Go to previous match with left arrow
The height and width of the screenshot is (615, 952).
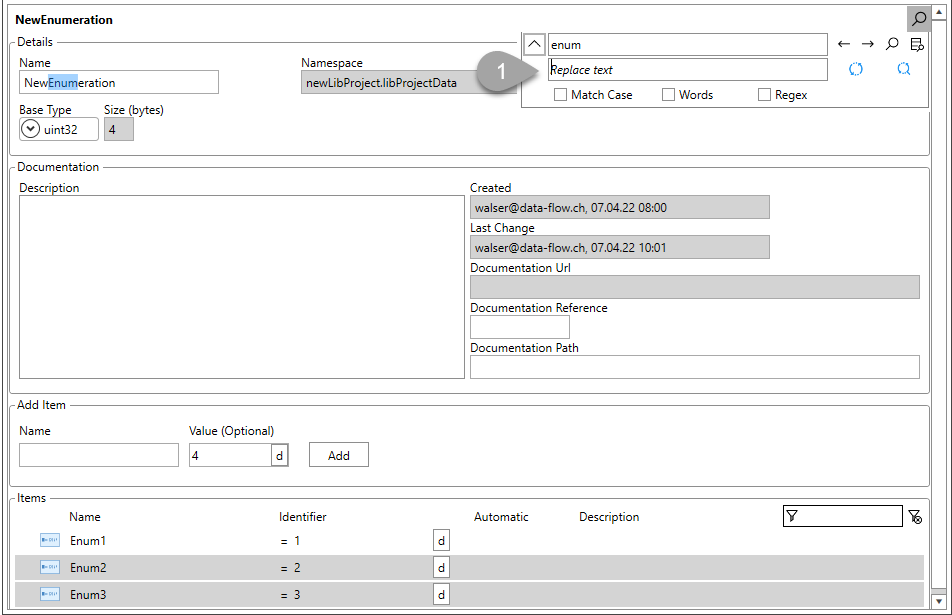pyautogui.click(x=843, y=44)
